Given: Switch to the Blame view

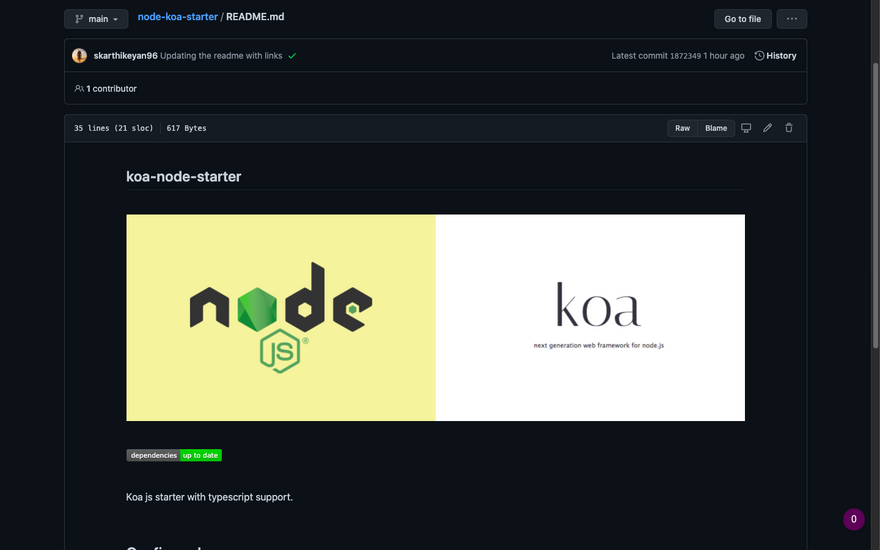Looking at the screenshot, I should coord(716,128).
